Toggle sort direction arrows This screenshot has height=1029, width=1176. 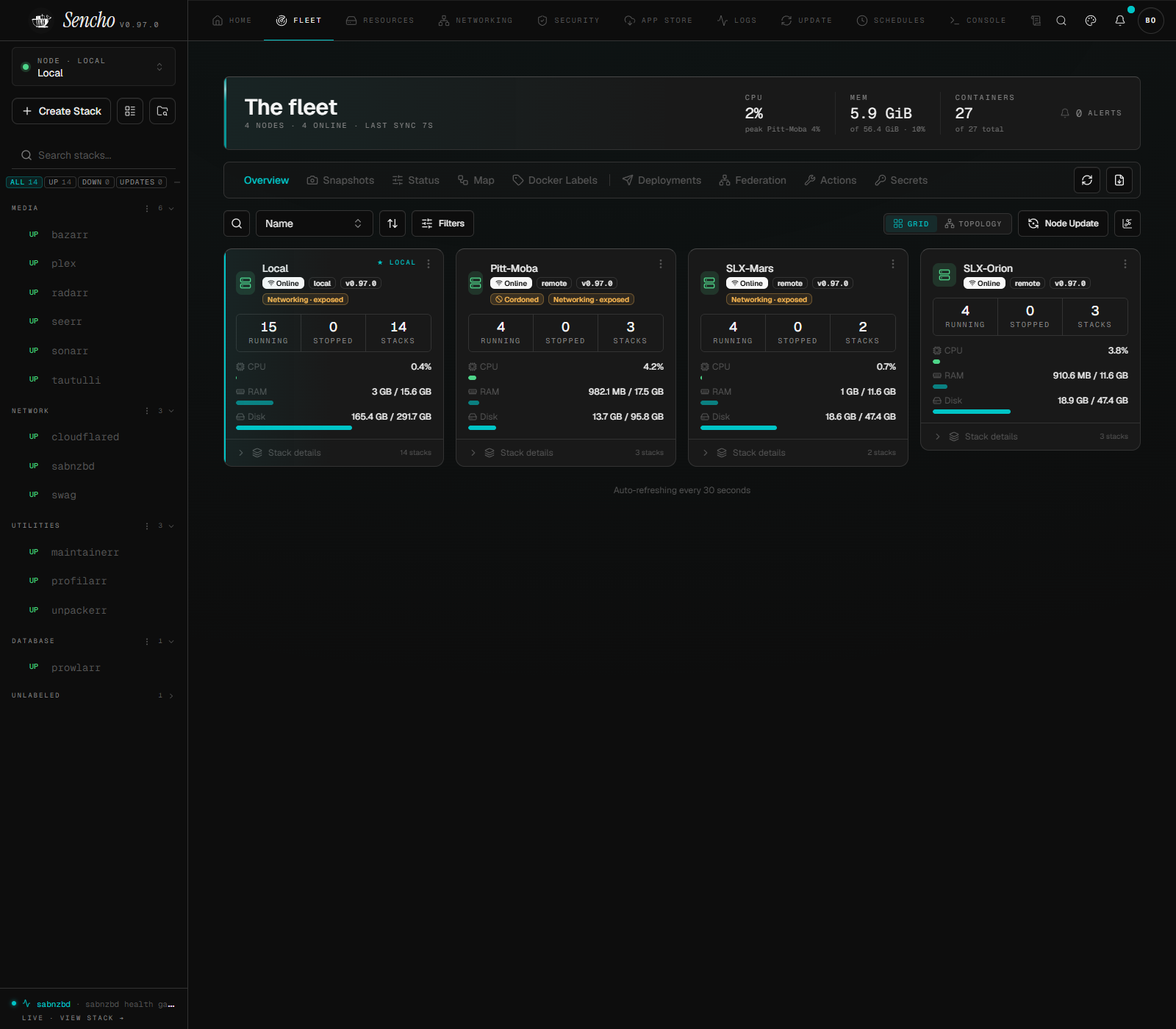click(392, 223)
